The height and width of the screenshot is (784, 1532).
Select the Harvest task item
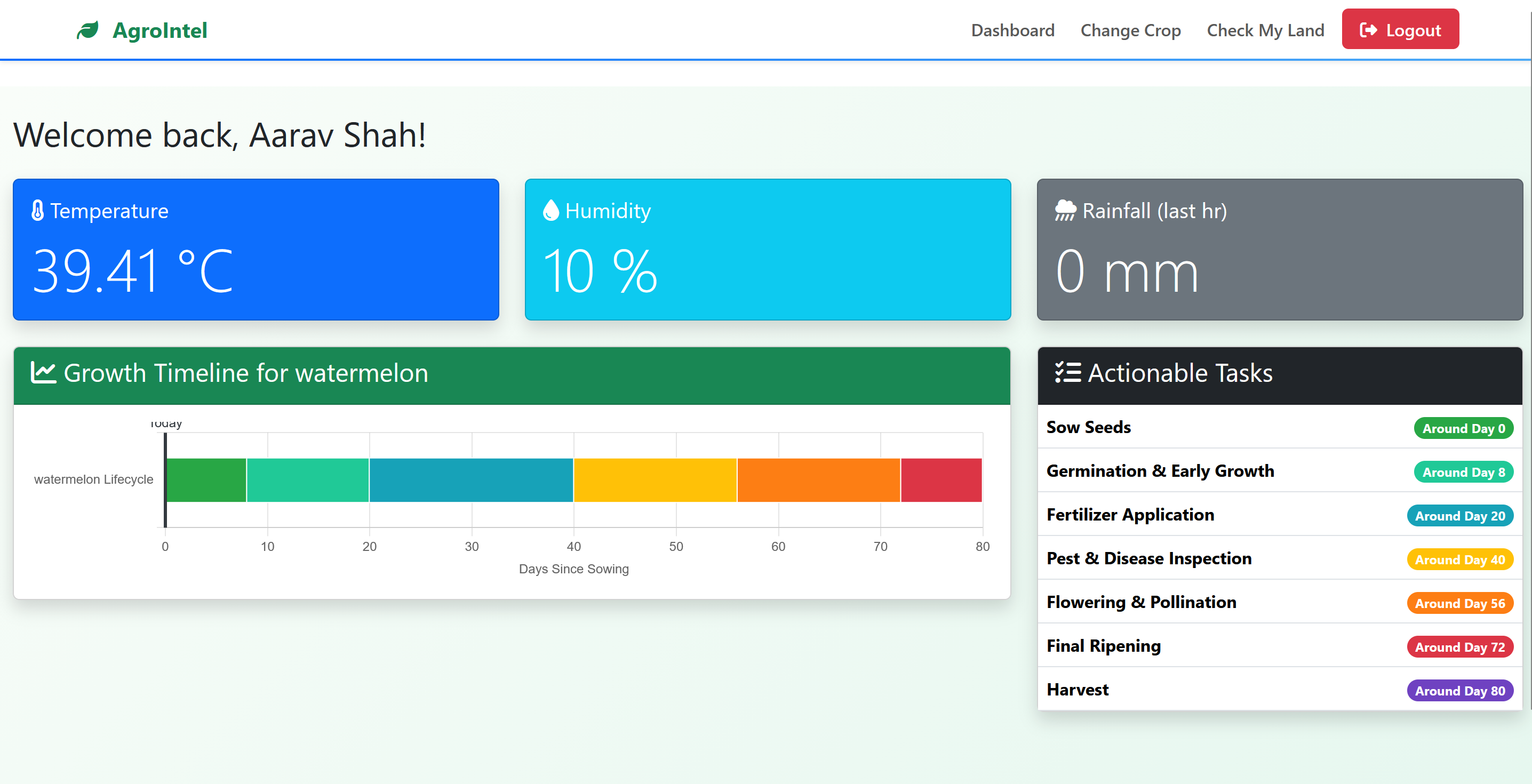point(1077,690)
